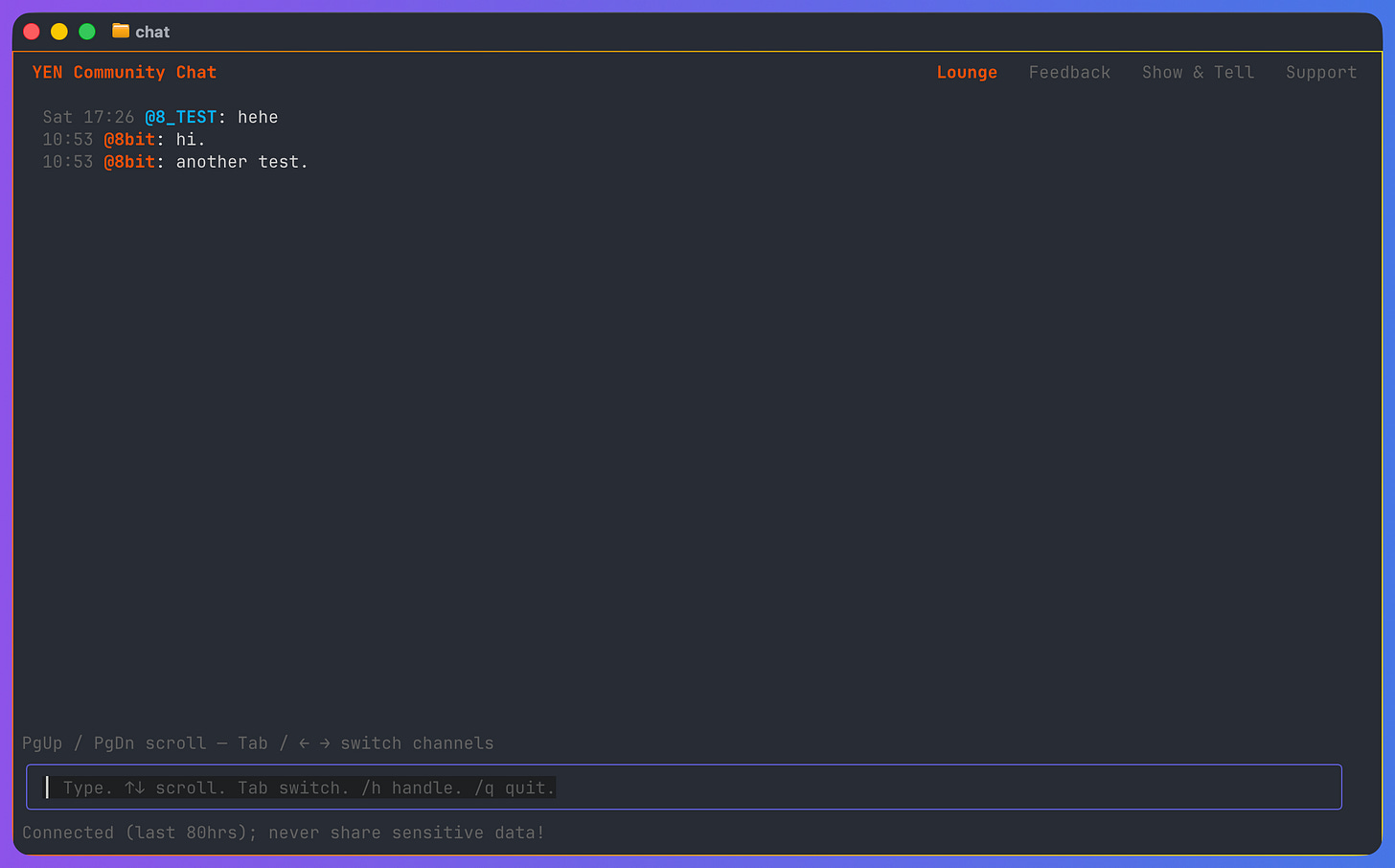The height and width of the screenshot is (868, 1395).
Task: Click the YEN Community Chat heading
Action: [125, 73]
